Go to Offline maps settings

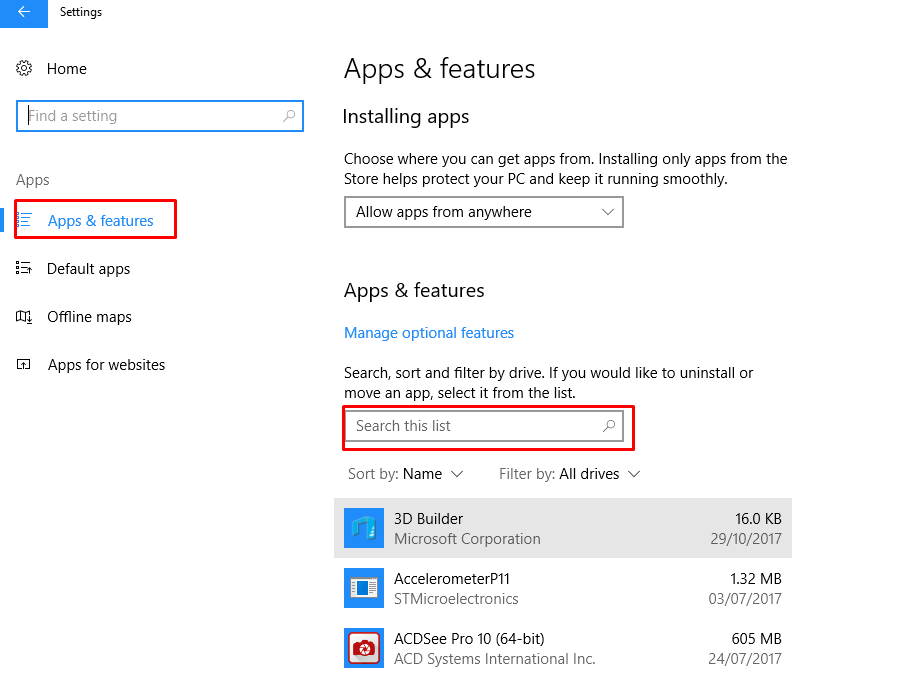(x=89, y=316)
